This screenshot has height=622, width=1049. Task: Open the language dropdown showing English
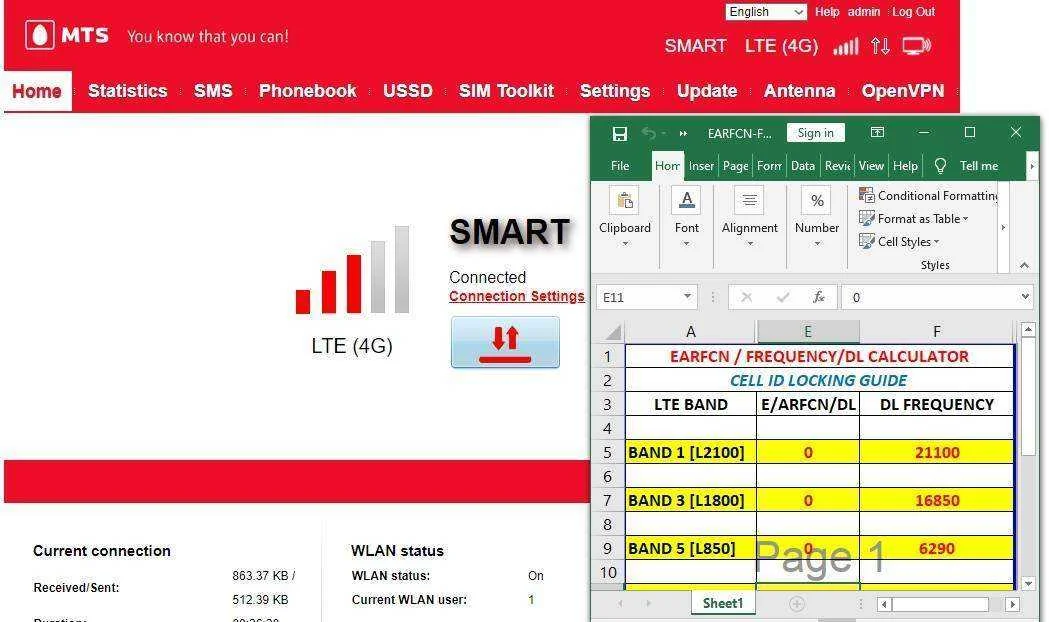[x=766, y=12]
